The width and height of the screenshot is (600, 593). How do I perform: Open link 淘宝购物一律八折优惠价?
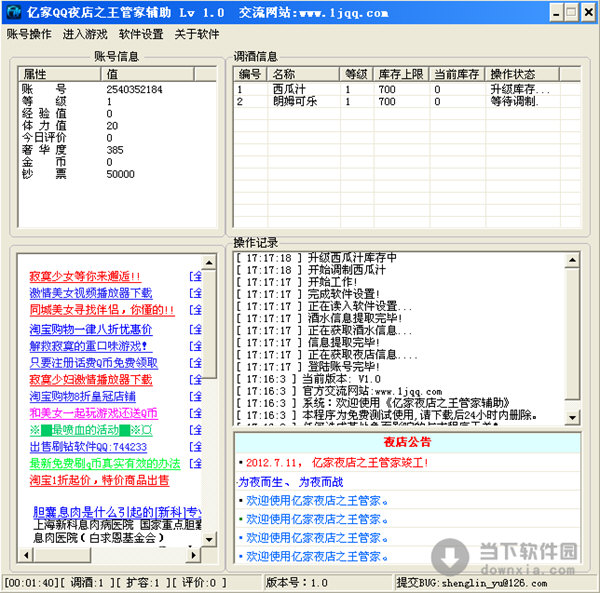tap(91, 329)
